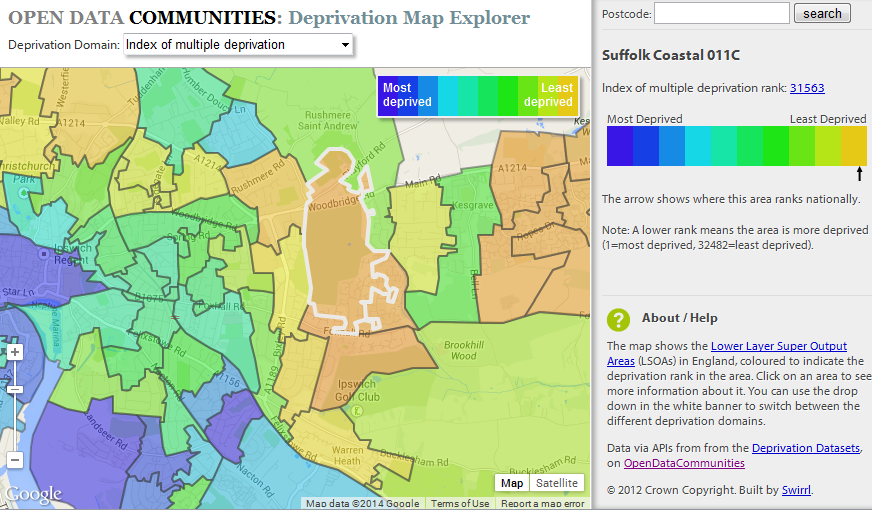
Task: Zoom in using the map plus button
Action: 15,352
